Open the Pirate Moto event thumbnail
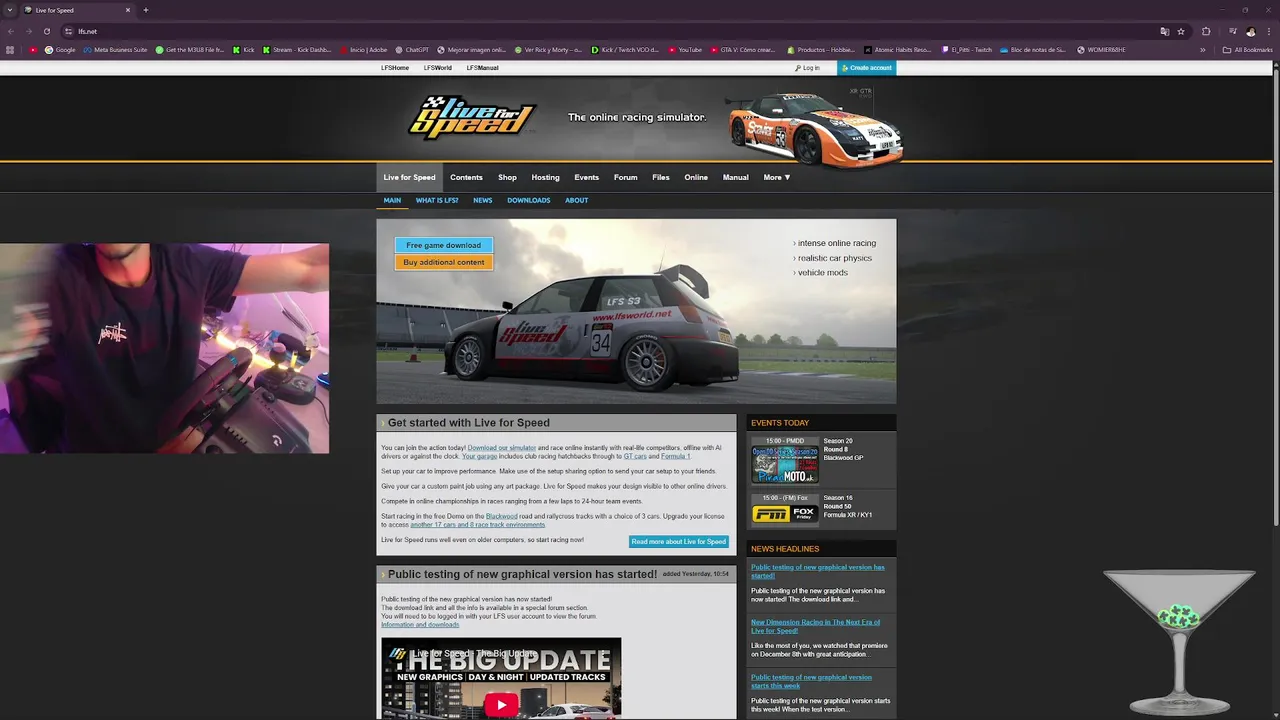The image size is (1280, 720). (785, 465)
